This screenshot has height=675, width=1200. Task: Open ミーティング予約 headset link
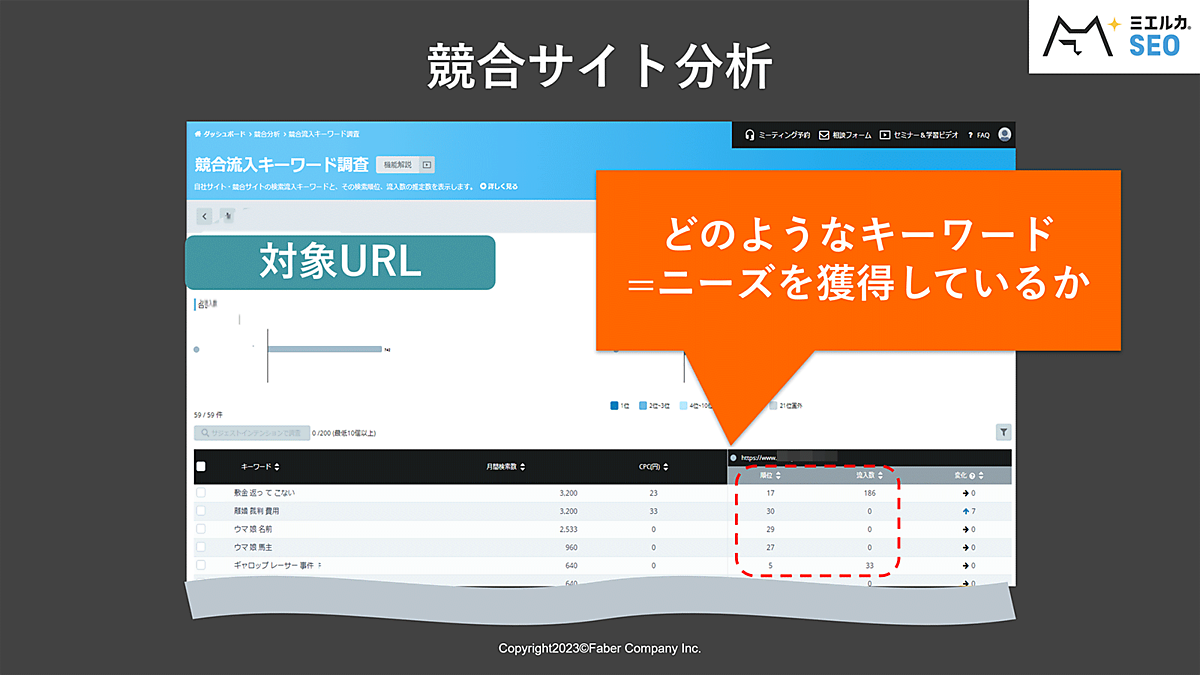777,135
